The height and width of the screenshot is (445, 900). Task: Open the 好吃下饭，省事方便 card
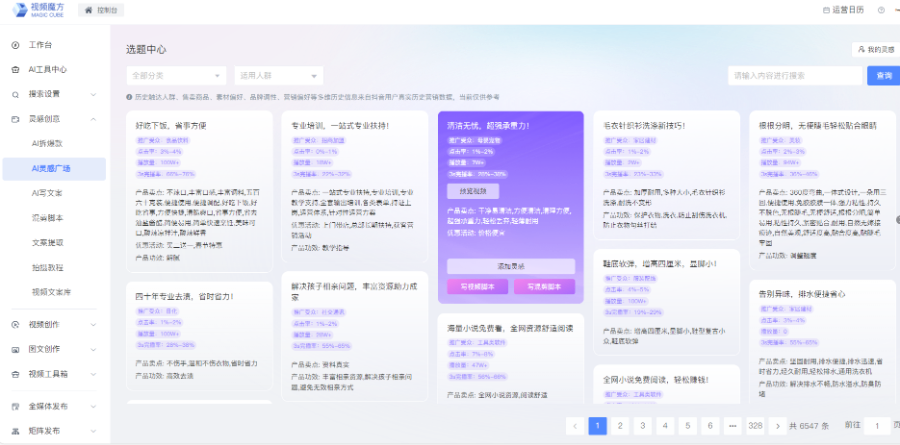click(x=199, y=192)
